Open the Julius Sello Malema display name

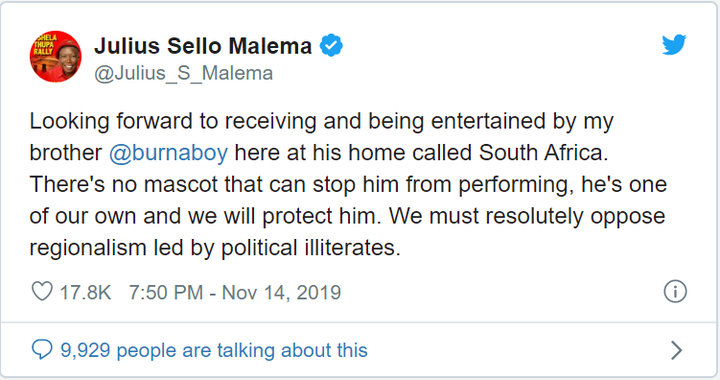pyautogui.click(x=203, y=46)
